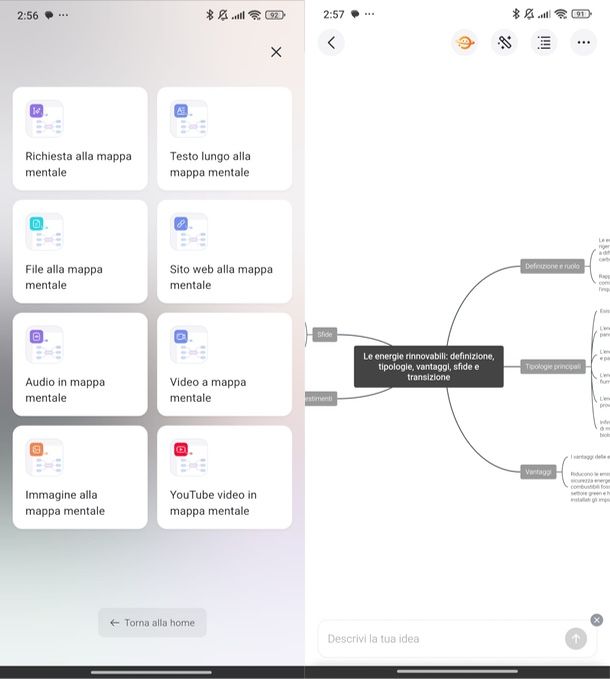
Task: Tap the red YouTube icon on its card
Action: (x=181, y=449)
